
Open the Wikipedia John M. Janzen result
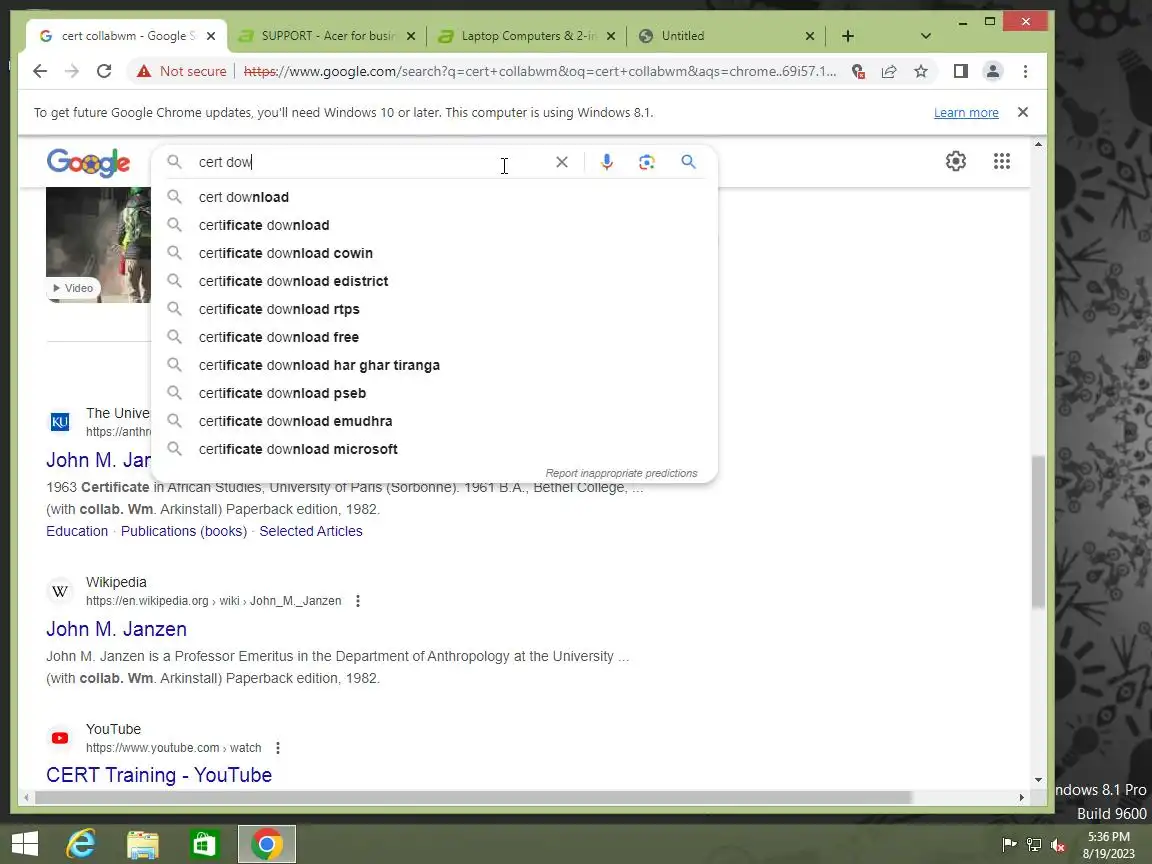click(x=116, y=629)
